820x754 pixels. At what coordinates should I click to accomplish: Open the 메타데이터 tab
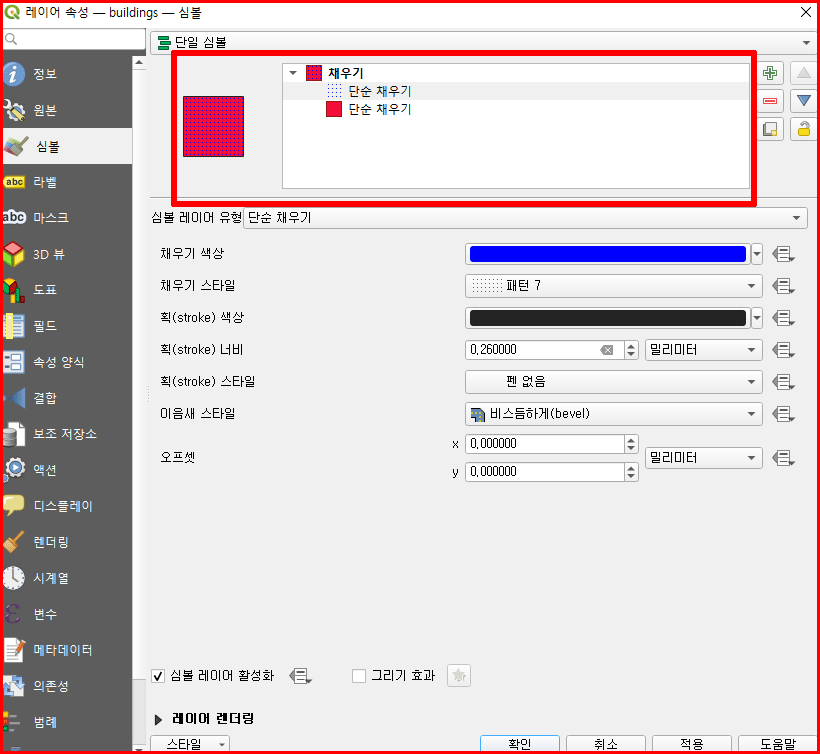(67, 650)
